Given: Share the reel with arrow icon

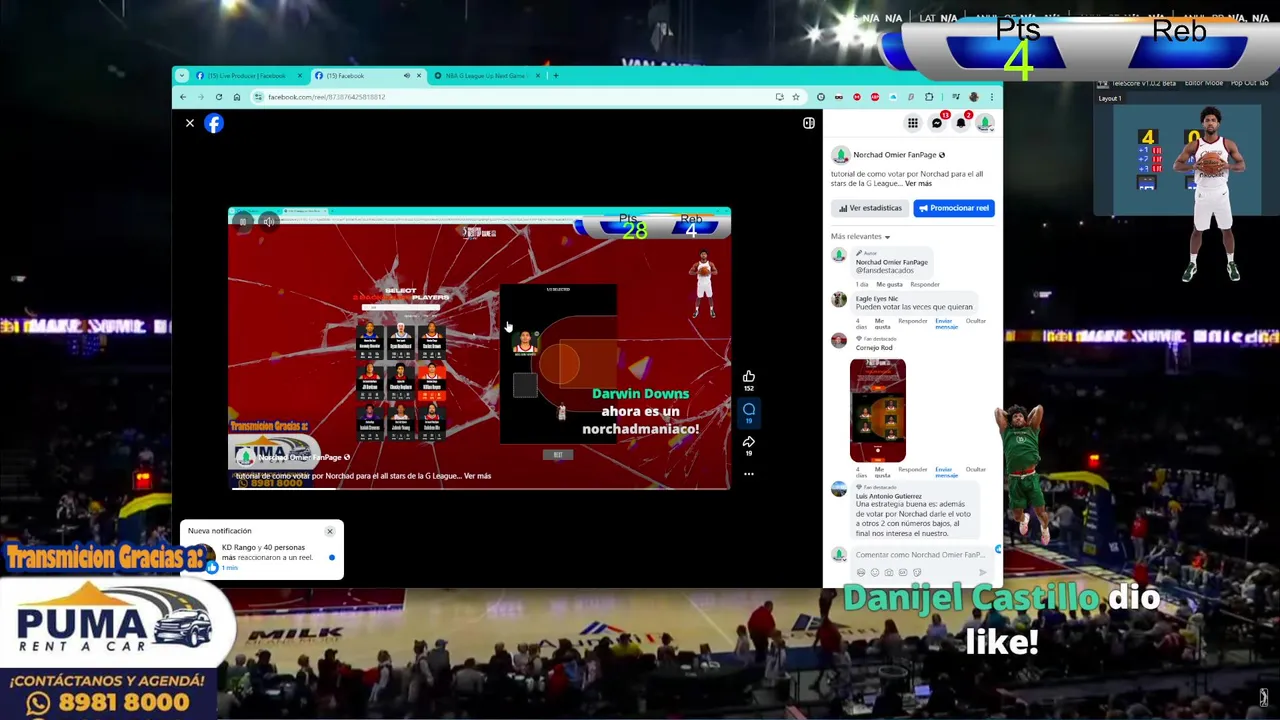Looking at the screenshot, I should pyautogui.click(x=748, y=442).
